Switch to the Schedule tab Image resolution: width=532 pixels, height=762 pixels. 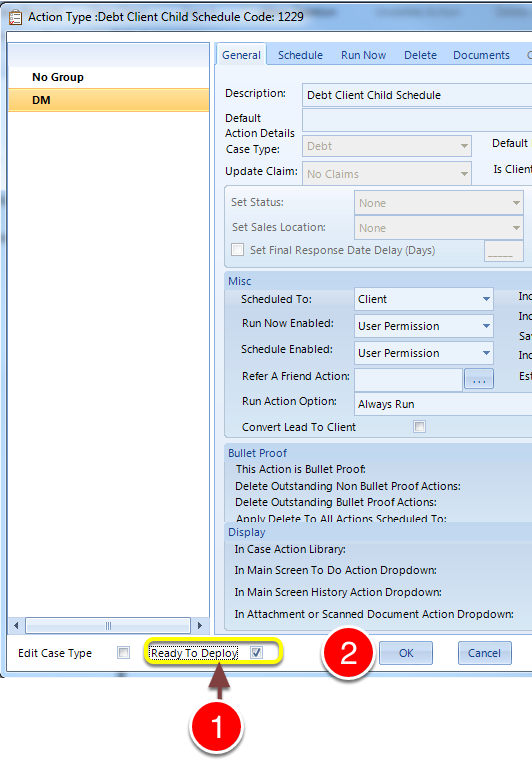coord(300,55)
